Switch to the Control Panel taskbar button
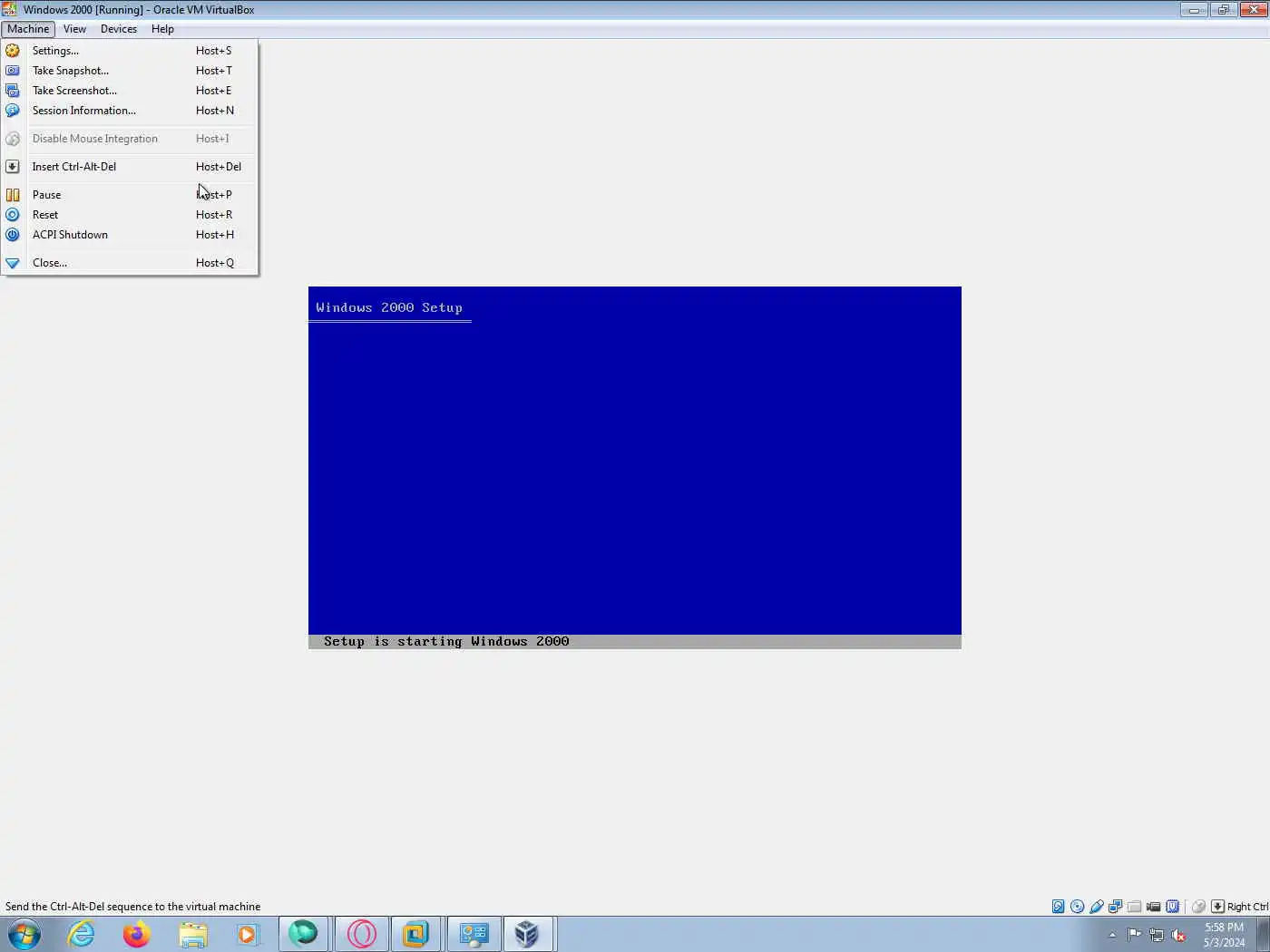 coord(474,934)
